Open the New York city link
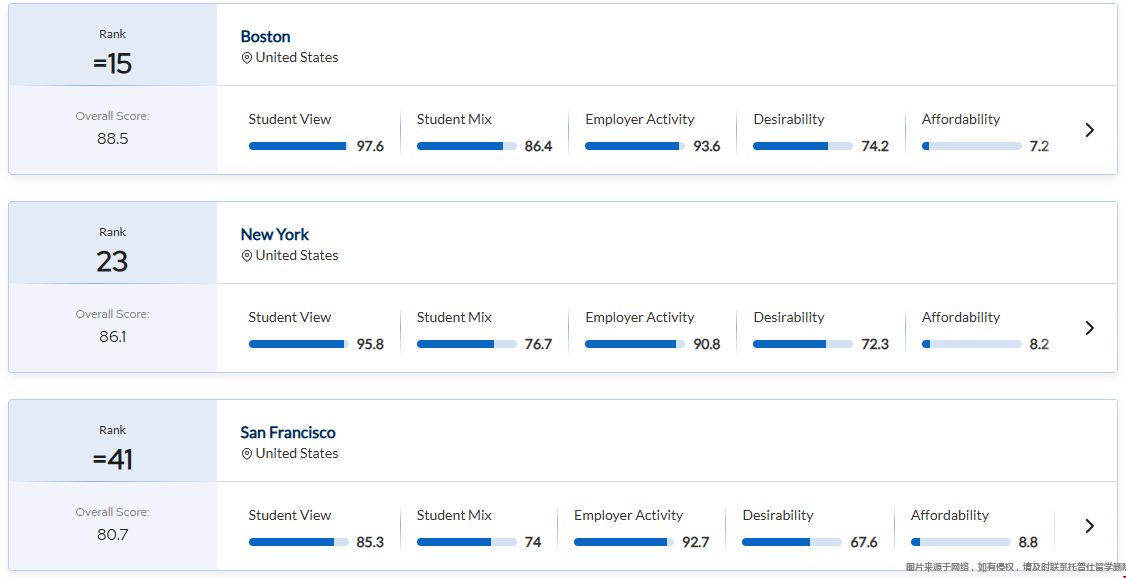The width and height of the screenshot is (1126, 578). 274,234
